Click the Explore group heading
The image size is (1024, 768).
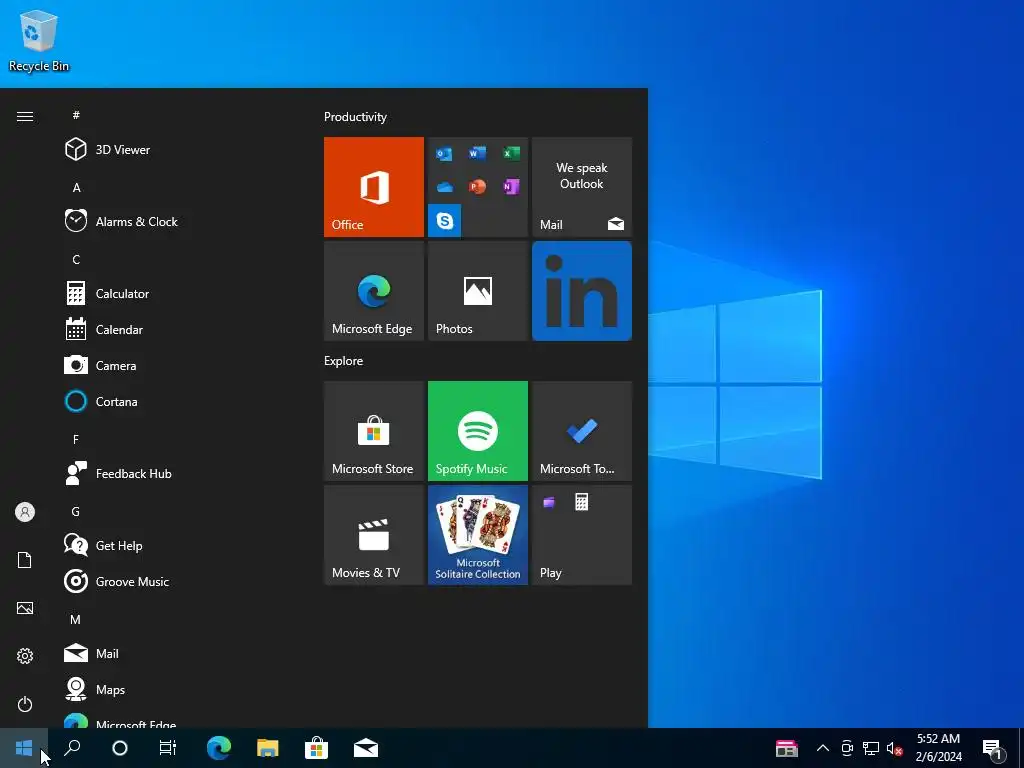click(344, 361)
